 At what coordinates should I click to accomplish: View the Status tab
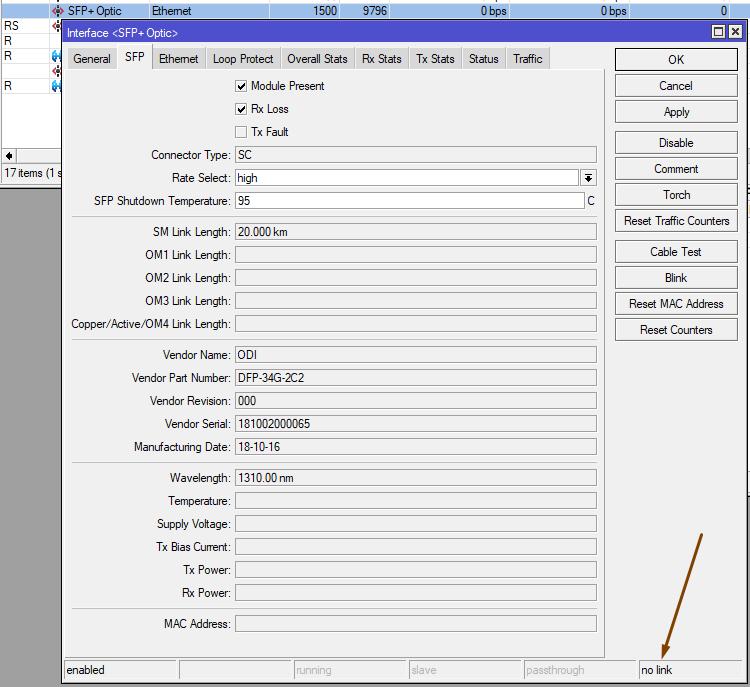(484, 59)
